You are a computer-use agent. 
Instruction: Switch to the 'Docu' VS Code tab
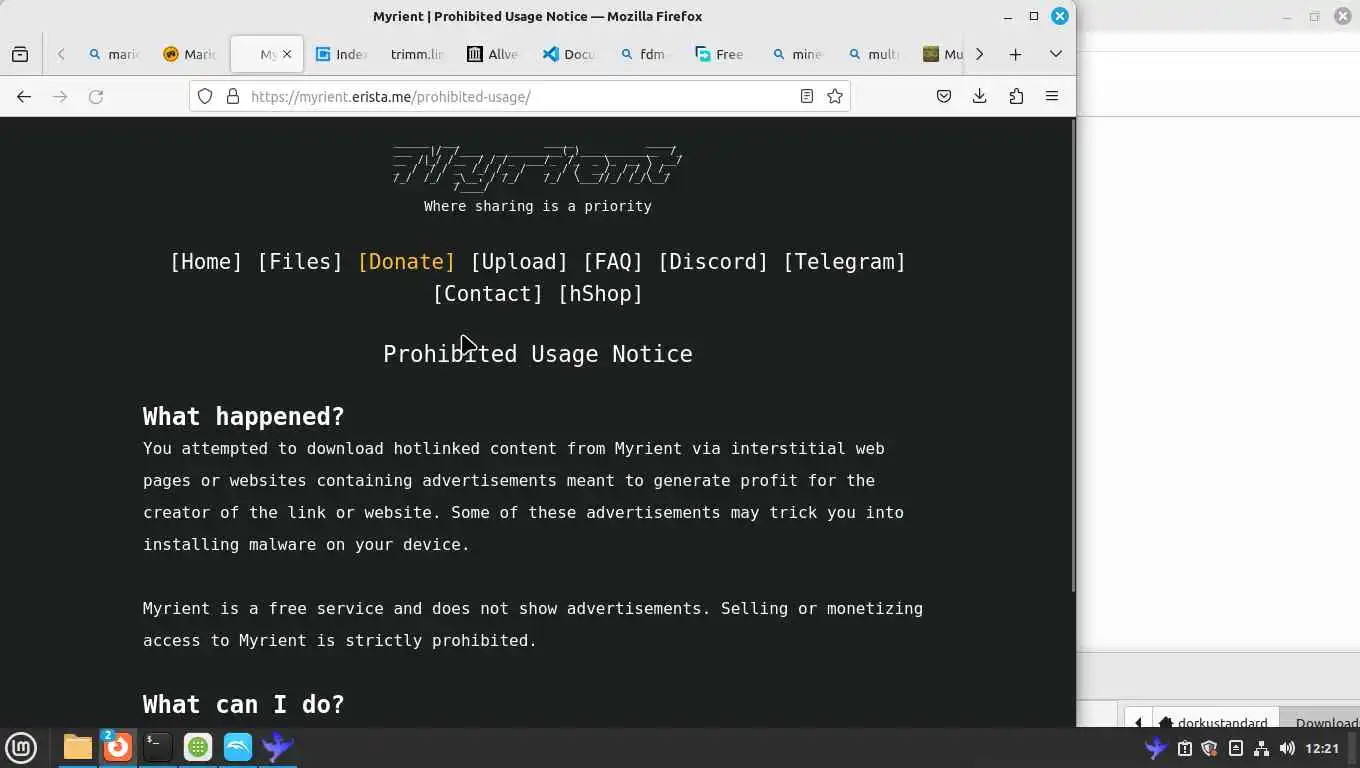pos(569,54)
